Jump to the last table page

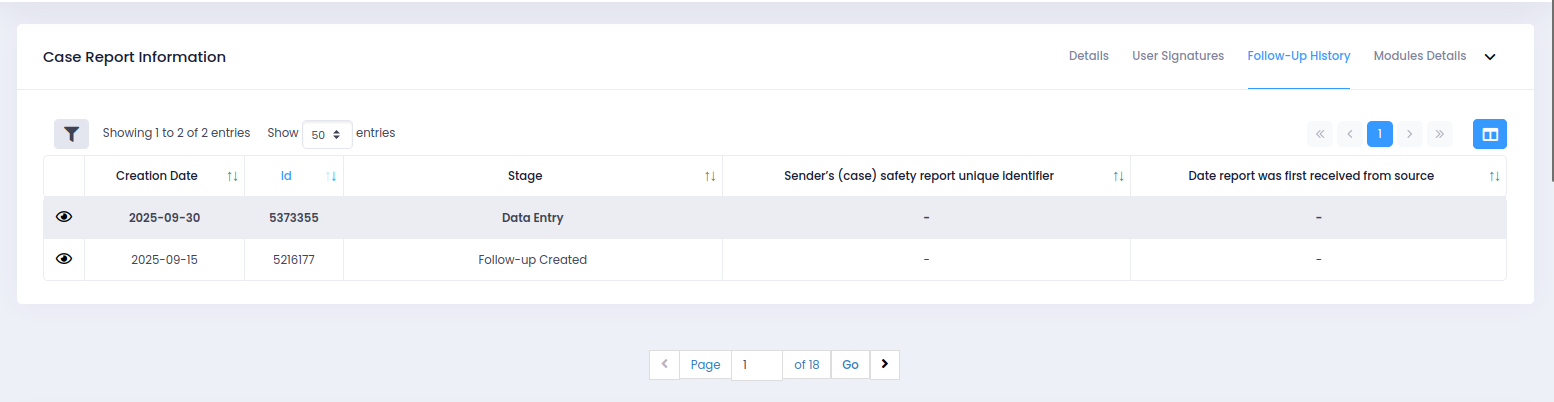point(1440,134)
